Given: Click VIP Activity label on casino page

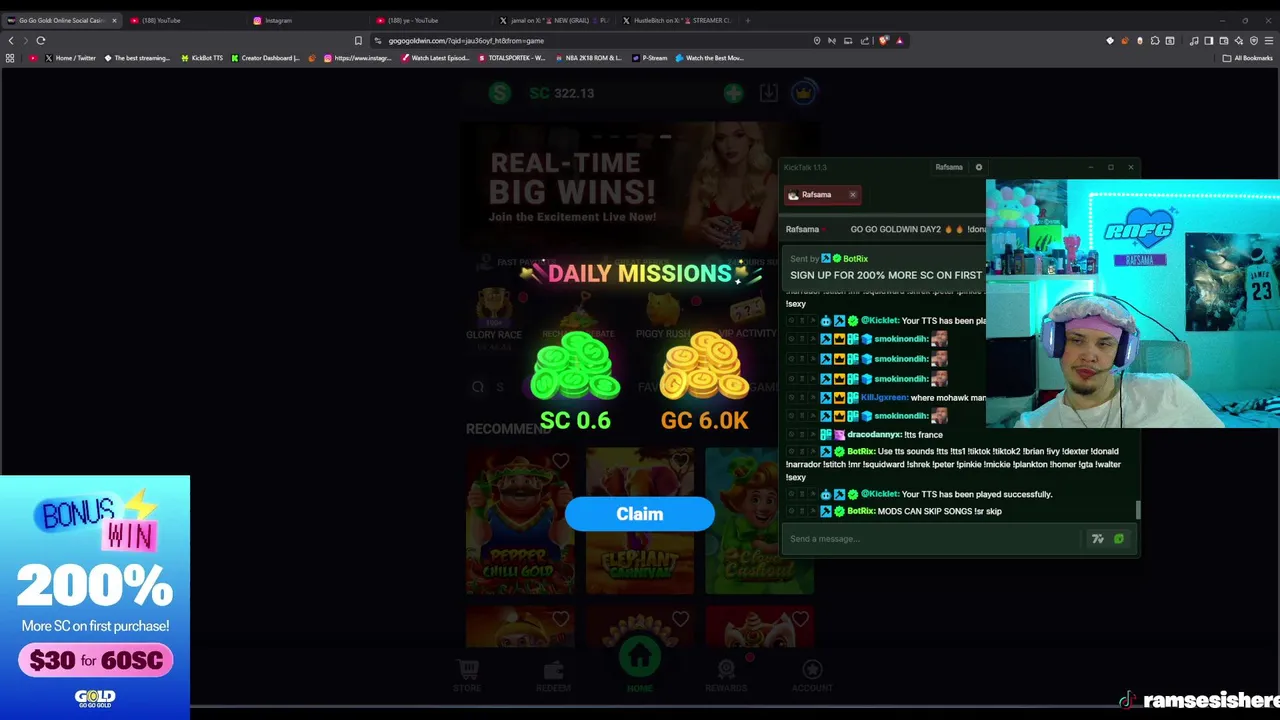Looking at the screenshot, I should [x=747, y=334].
